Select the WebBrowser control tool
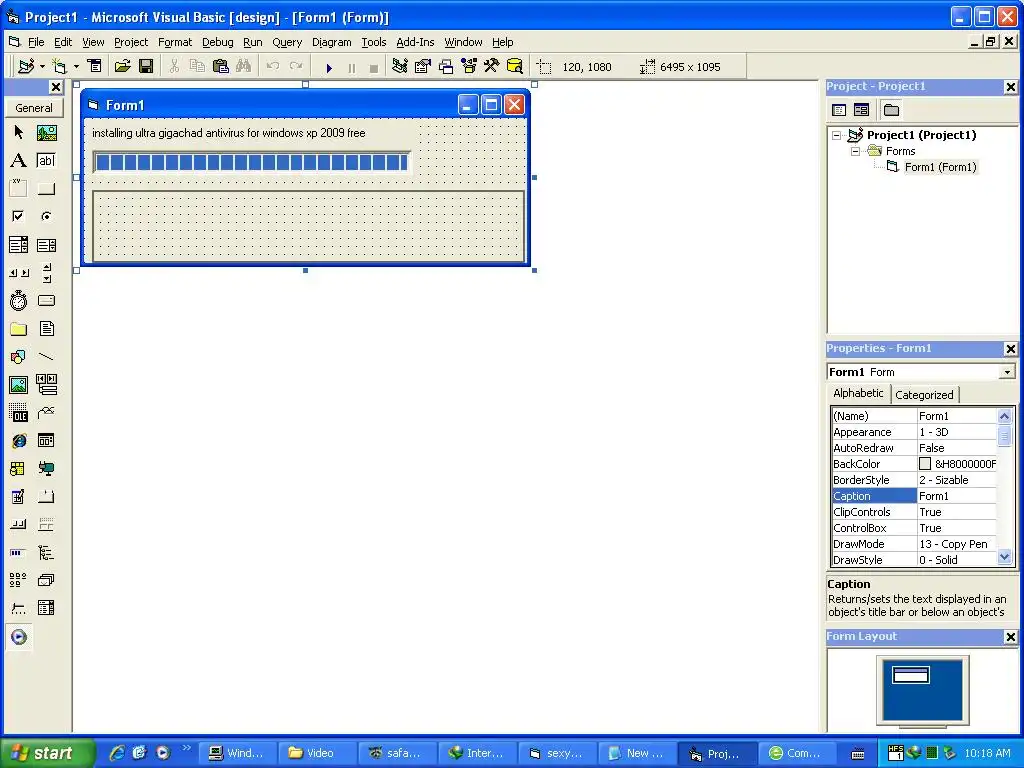 18,441
